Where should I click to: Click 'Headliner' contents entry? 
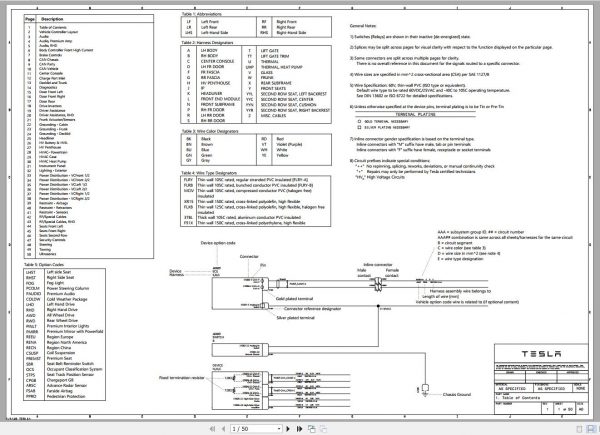point(46,138)
